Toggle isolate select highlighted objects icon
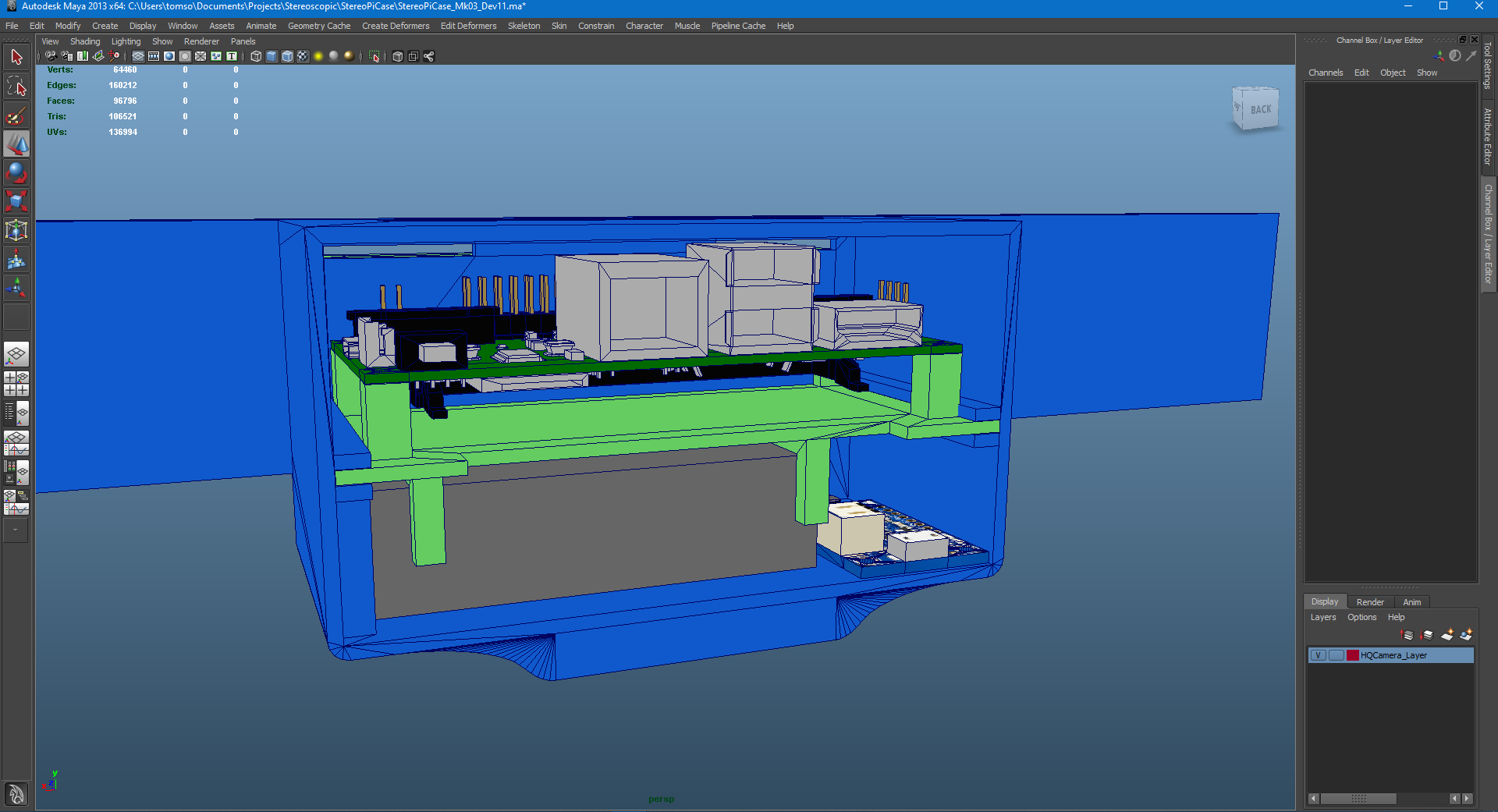 click(x=374, y=56)
